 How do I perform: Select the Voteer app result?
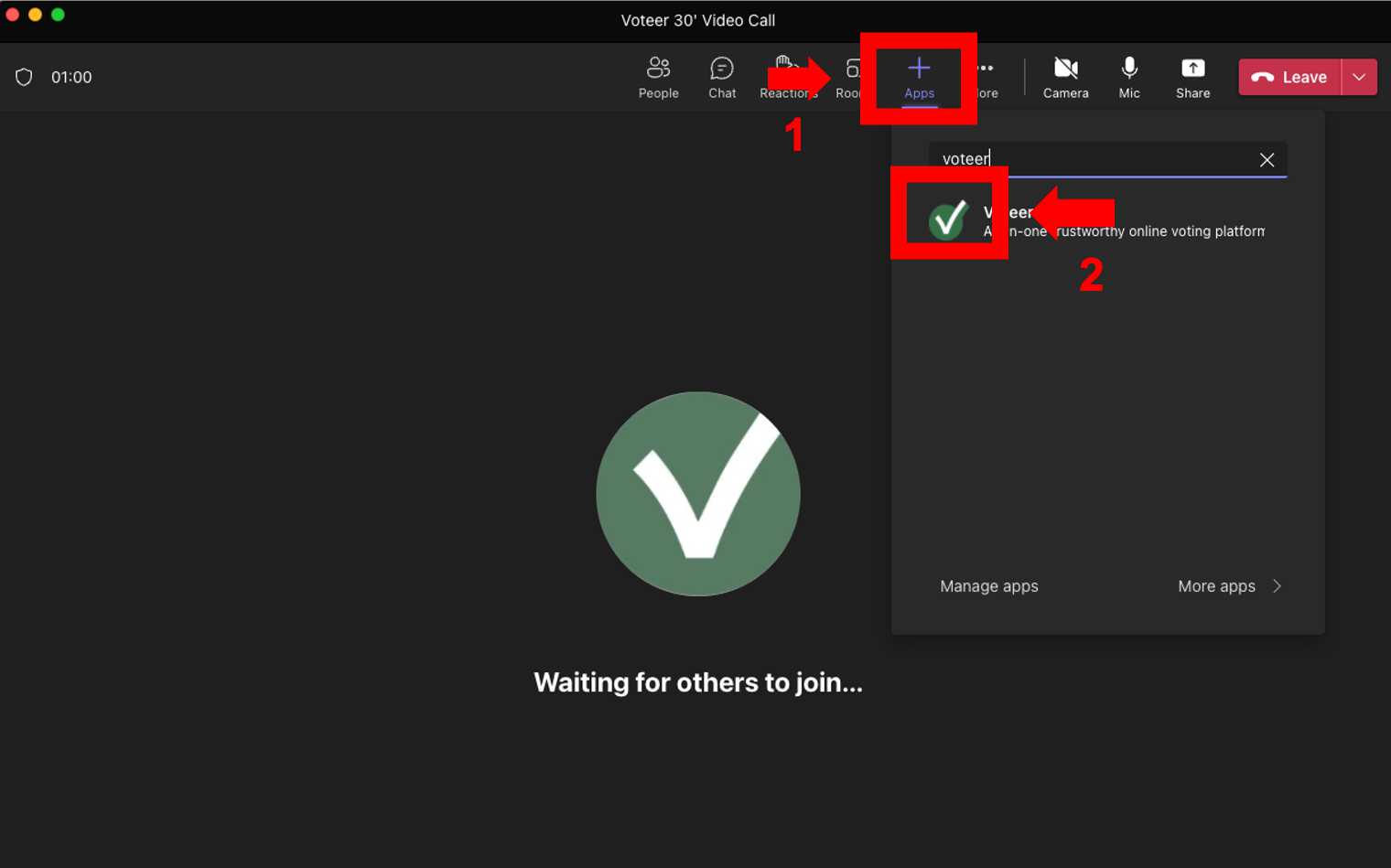[1107, 220]
